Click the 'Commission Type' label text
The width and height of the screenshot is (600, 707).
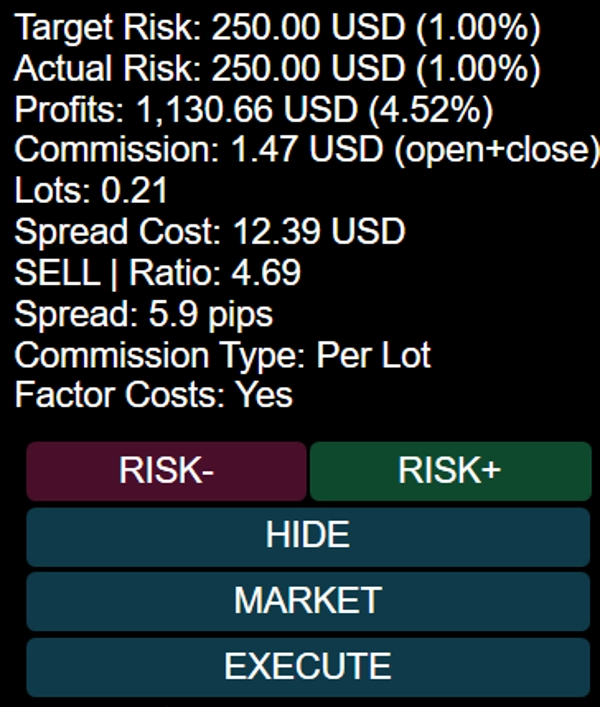[x=160, y=355]
